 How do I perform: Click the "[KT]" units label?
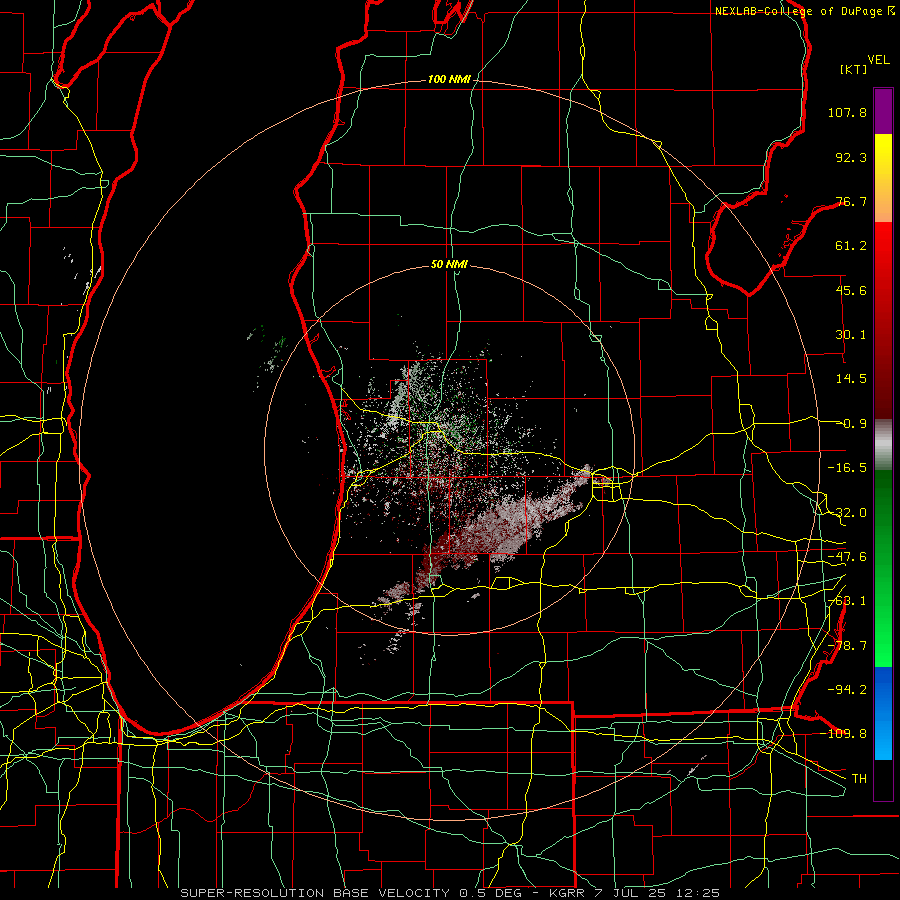coord(854,69)
